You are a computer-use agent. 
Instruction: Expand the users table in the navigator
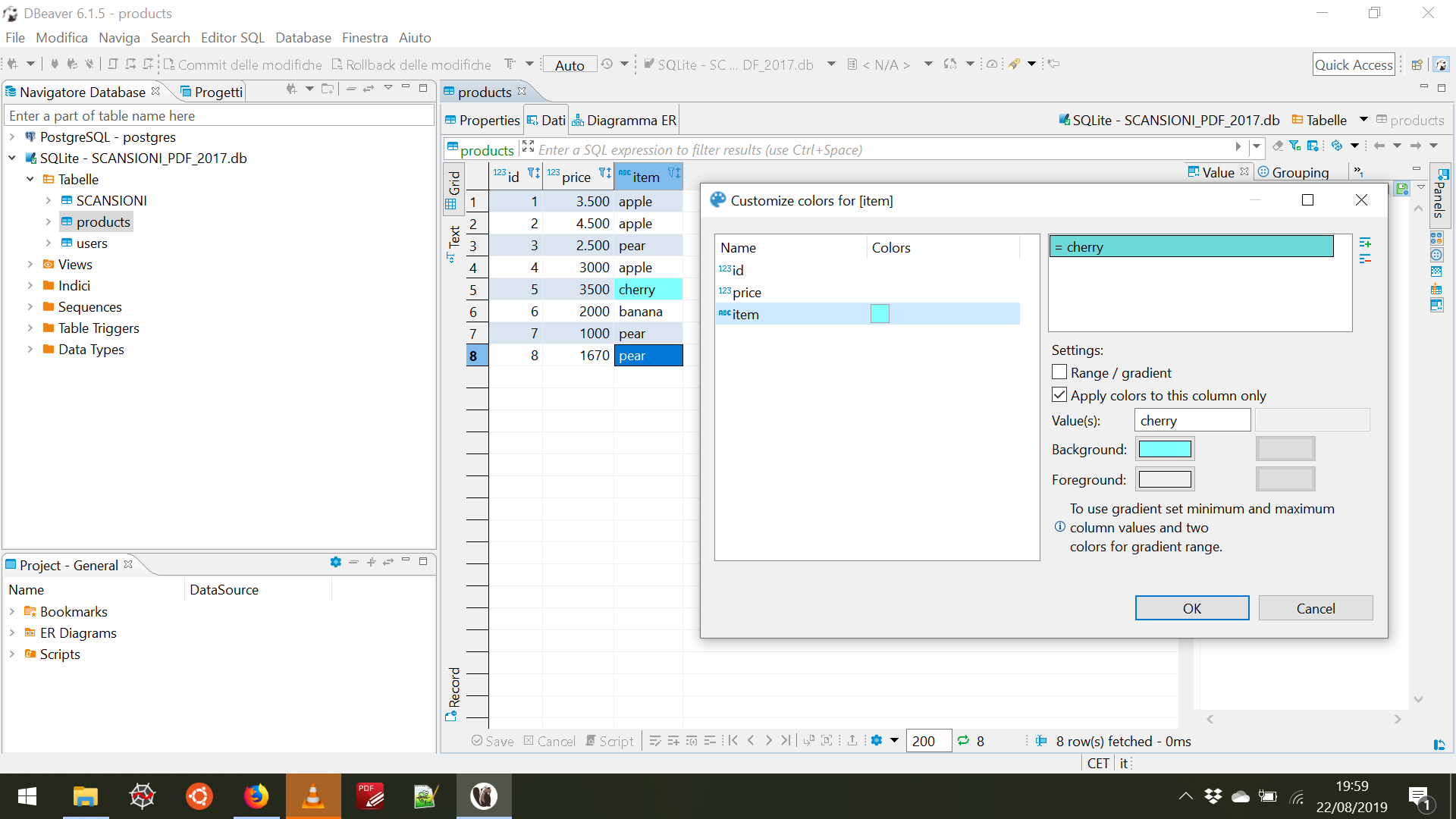(x=47, y=243)
